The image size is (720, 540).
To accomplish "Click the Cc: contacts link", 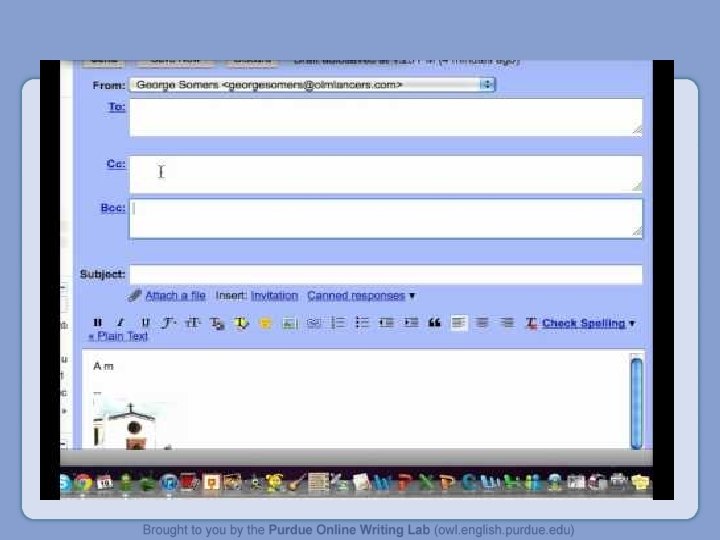I will [x=116, y=164].
